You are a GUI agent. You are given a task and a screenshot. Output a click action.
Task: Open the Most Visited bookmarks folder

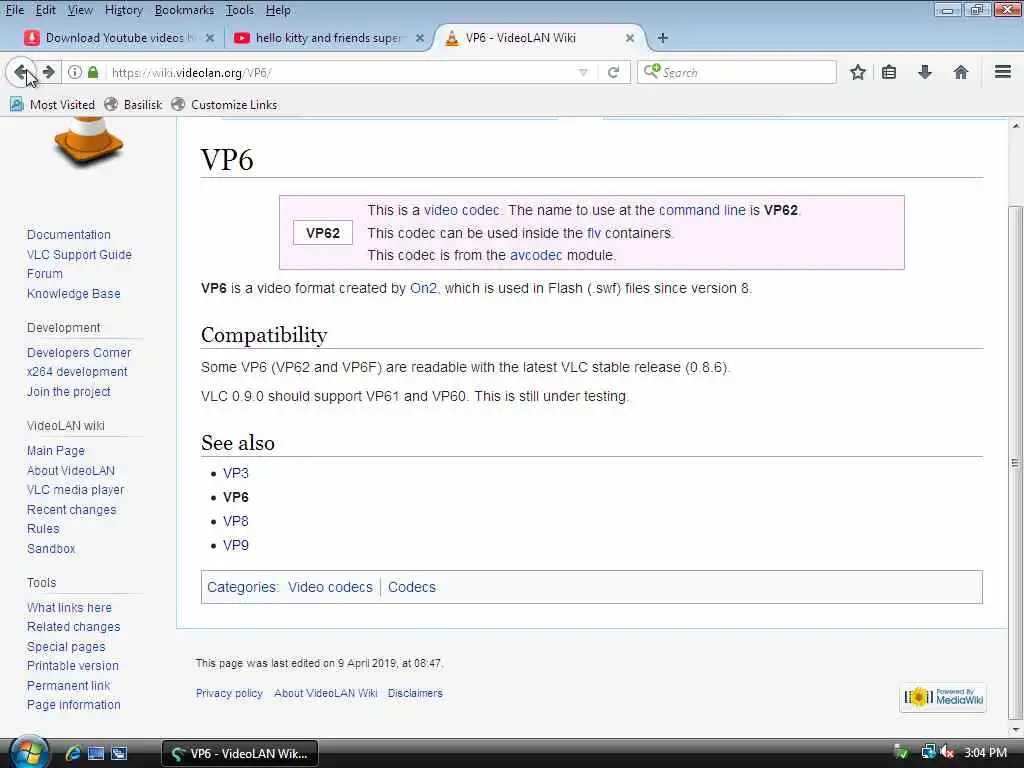[52, 104]
